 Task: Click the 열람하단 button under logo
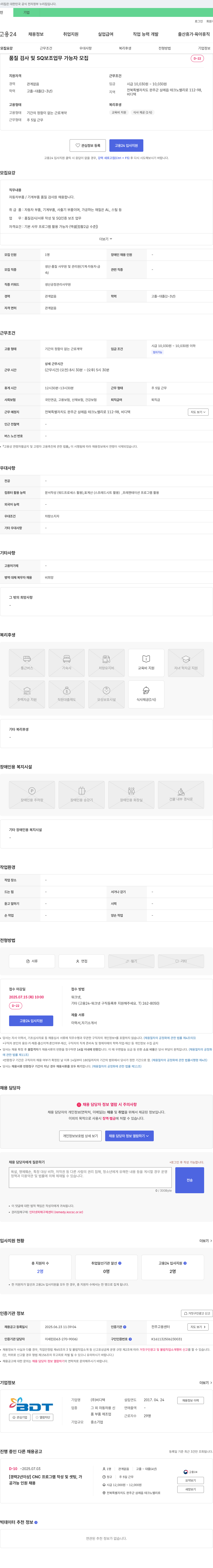click(x=43, y=1418)
